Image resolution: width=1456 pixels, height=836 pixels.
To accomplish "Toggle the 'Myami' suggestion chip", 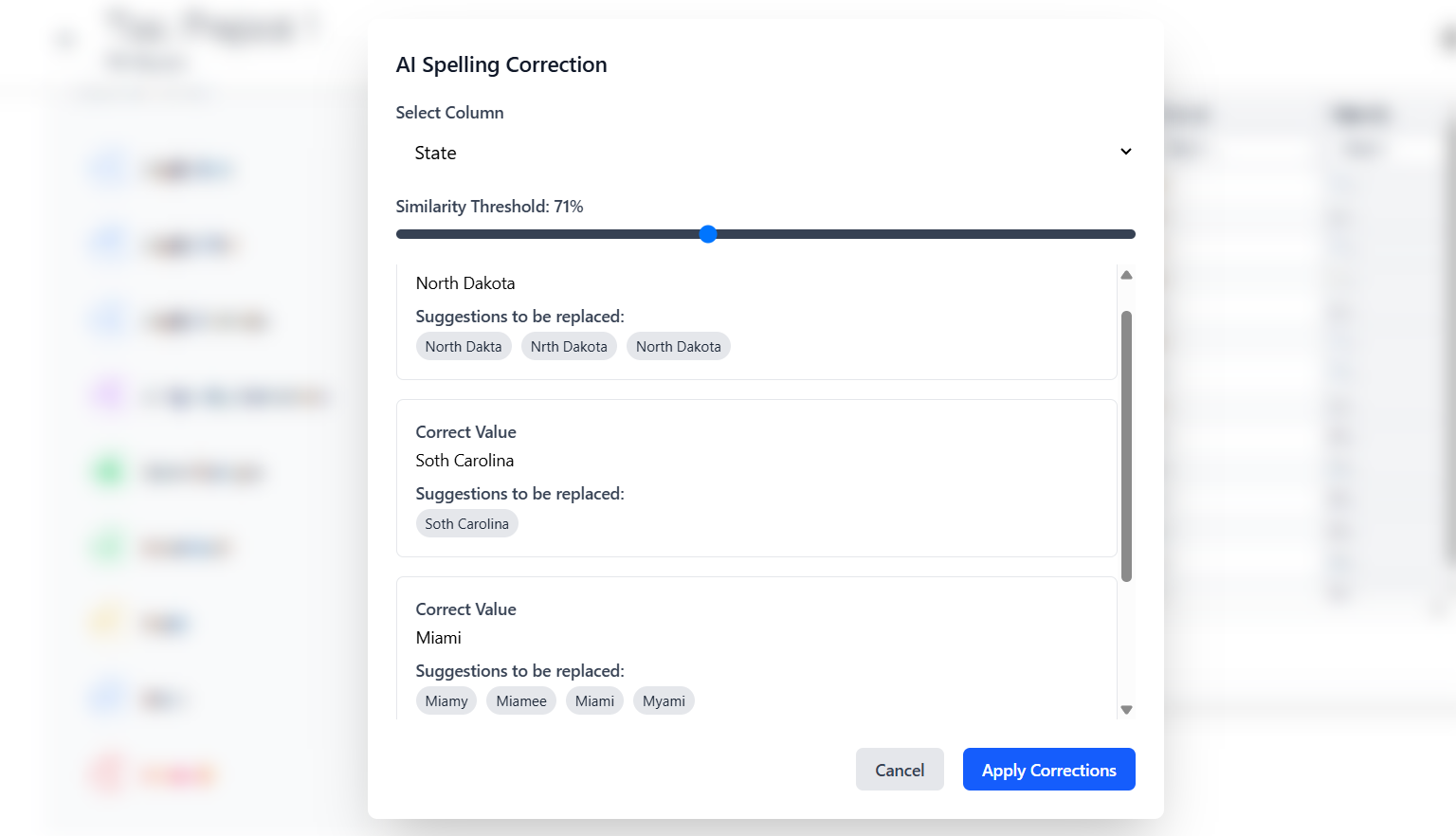I will (664, 700).
